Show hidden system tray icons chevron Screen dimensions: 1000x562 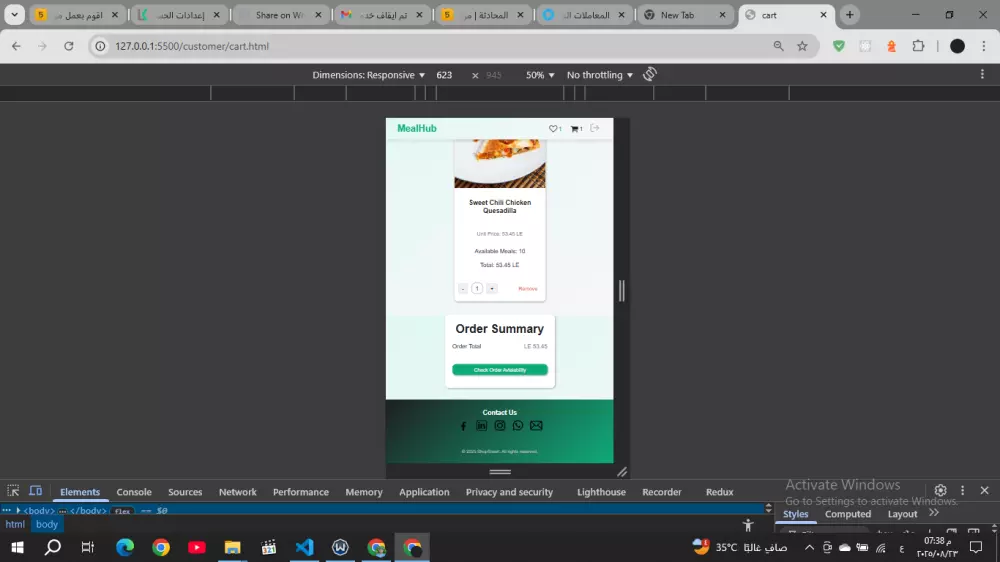[x=809, y=547]
